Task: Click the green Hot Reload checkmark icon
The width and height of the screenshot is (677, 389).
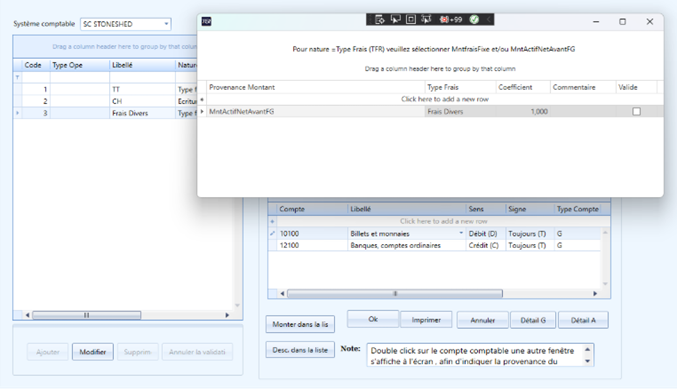Action: [x=474, y=19]
